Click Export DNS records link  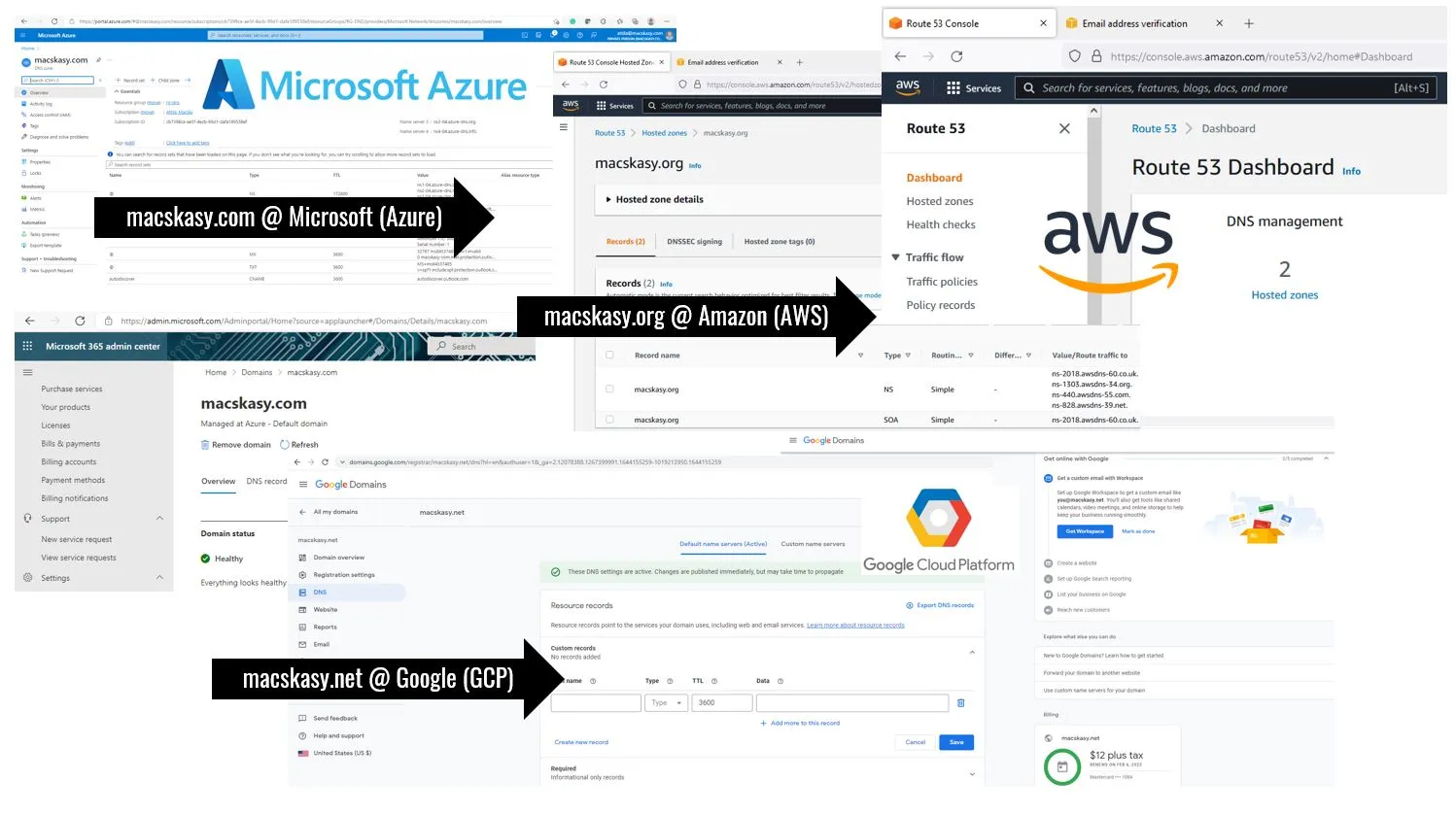point(940,605)
